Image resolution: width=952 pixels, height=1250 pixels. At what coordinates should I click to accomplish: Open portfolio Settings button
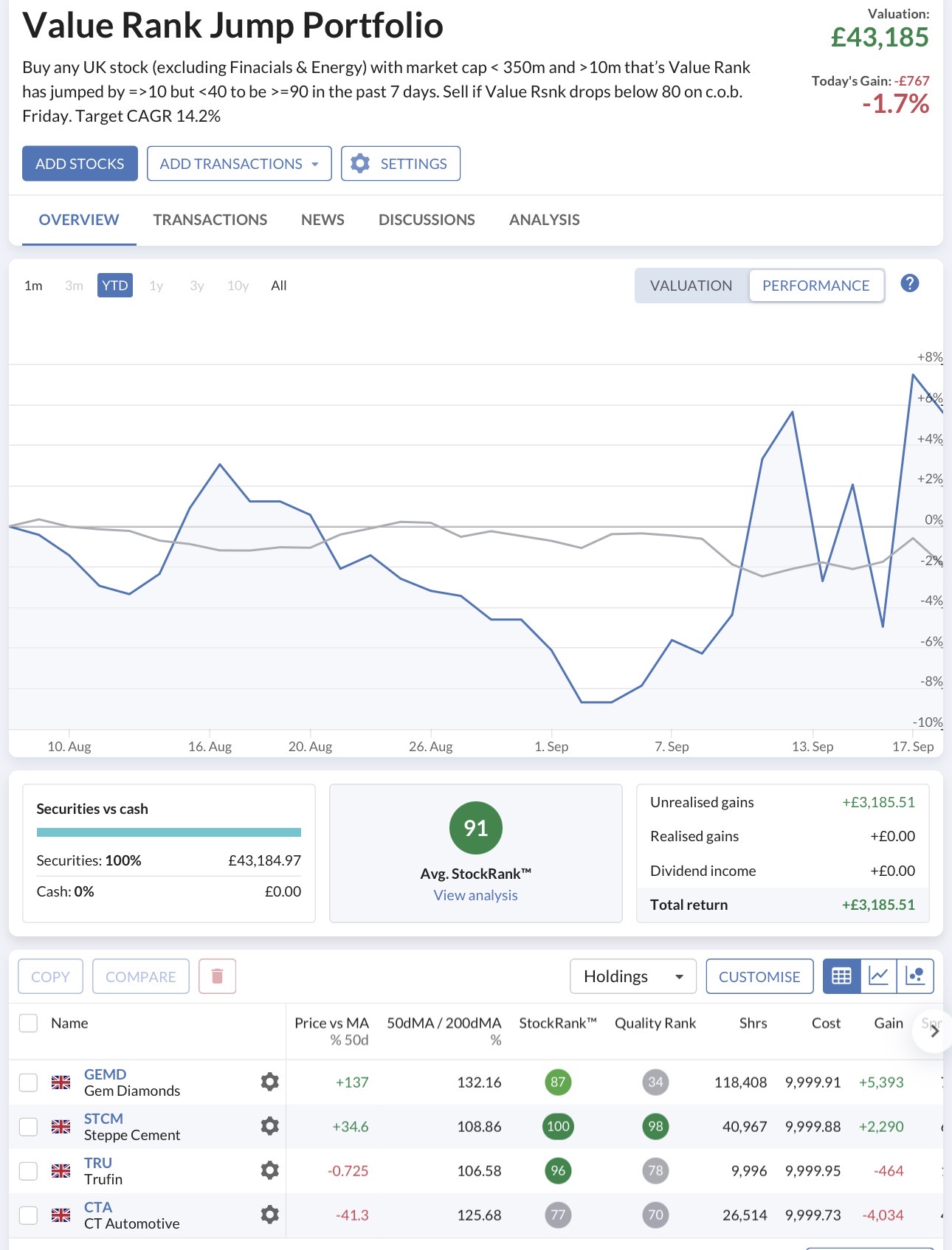click(401, 163)
